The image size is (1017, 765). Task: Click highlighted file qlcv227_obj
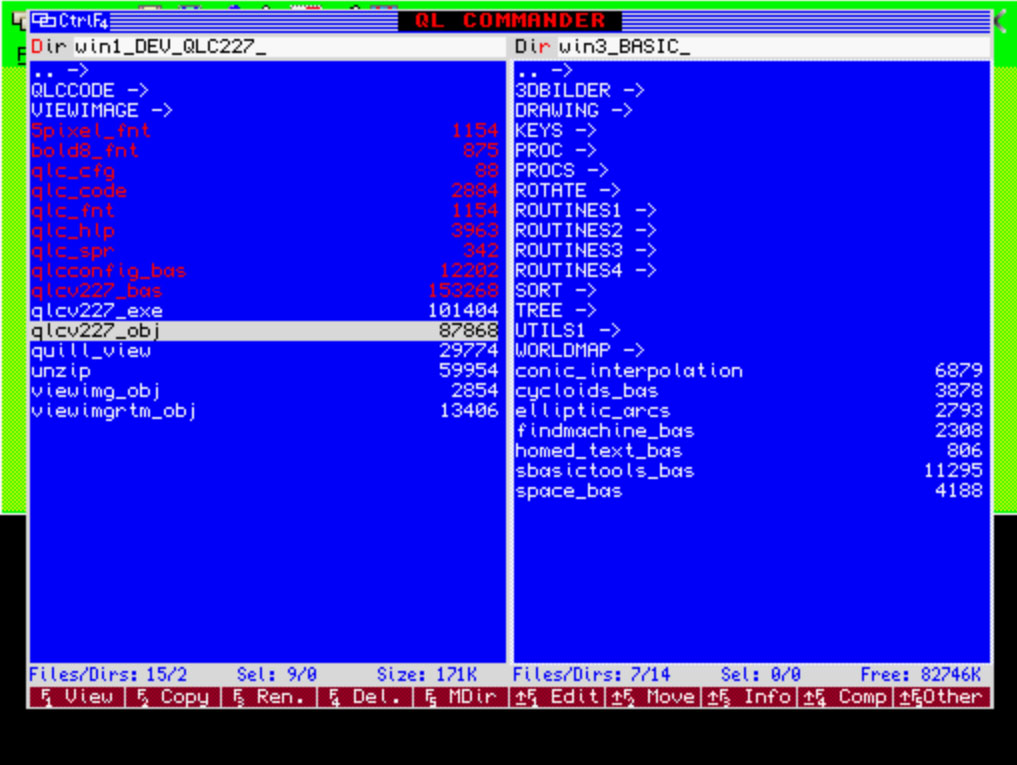click(265, 331)
